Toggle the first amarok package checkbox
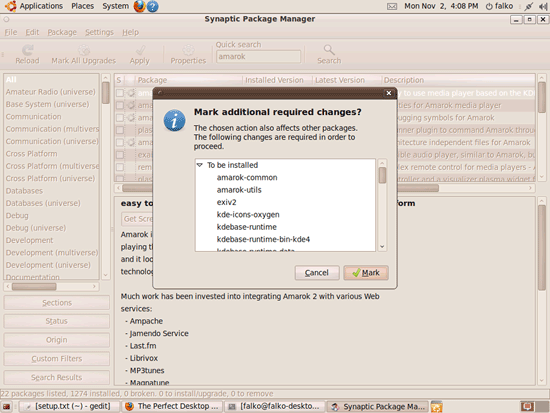This screenshot has width=550, height=413. (120, 93)
